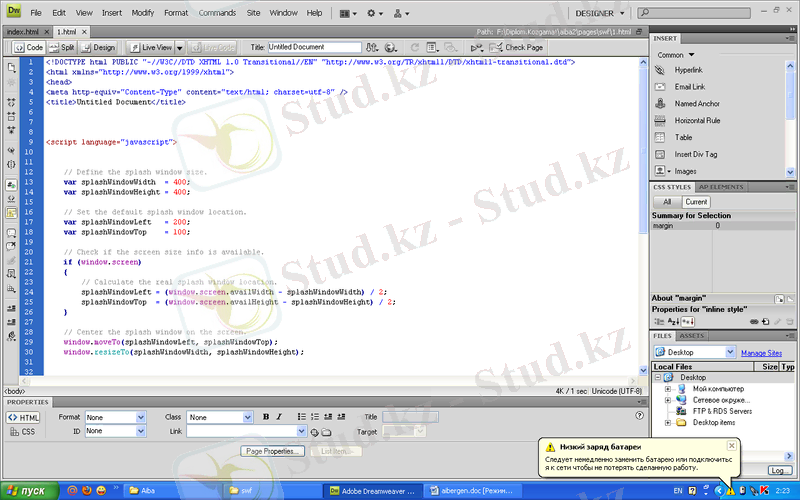Click the Properties panel help icon
This screenshot has height=500, width=800.
[x=640, y=415]
